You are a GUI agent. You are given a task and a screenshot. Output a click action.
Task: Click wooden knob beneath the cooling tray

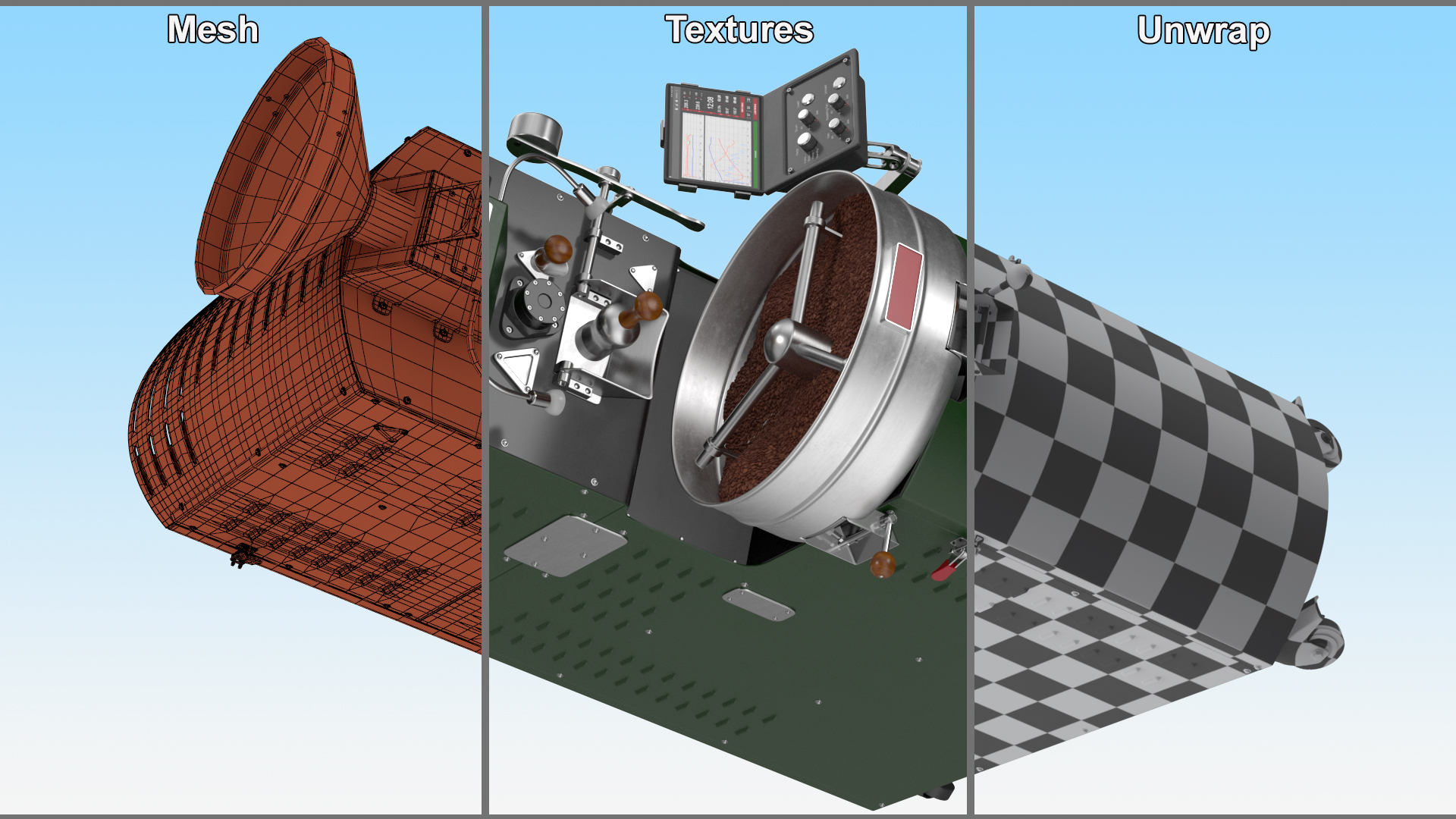coord(883,564)
